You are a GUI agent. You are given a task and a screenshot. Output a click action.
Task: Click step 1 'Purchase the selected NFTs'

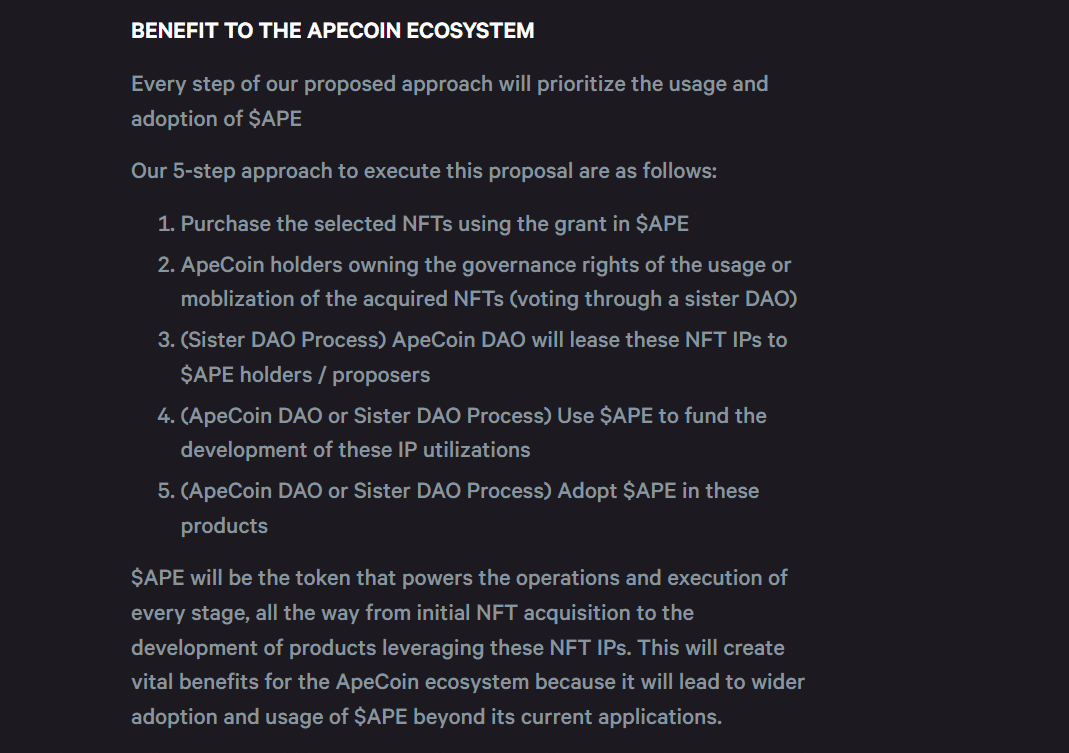pos(434,224)
